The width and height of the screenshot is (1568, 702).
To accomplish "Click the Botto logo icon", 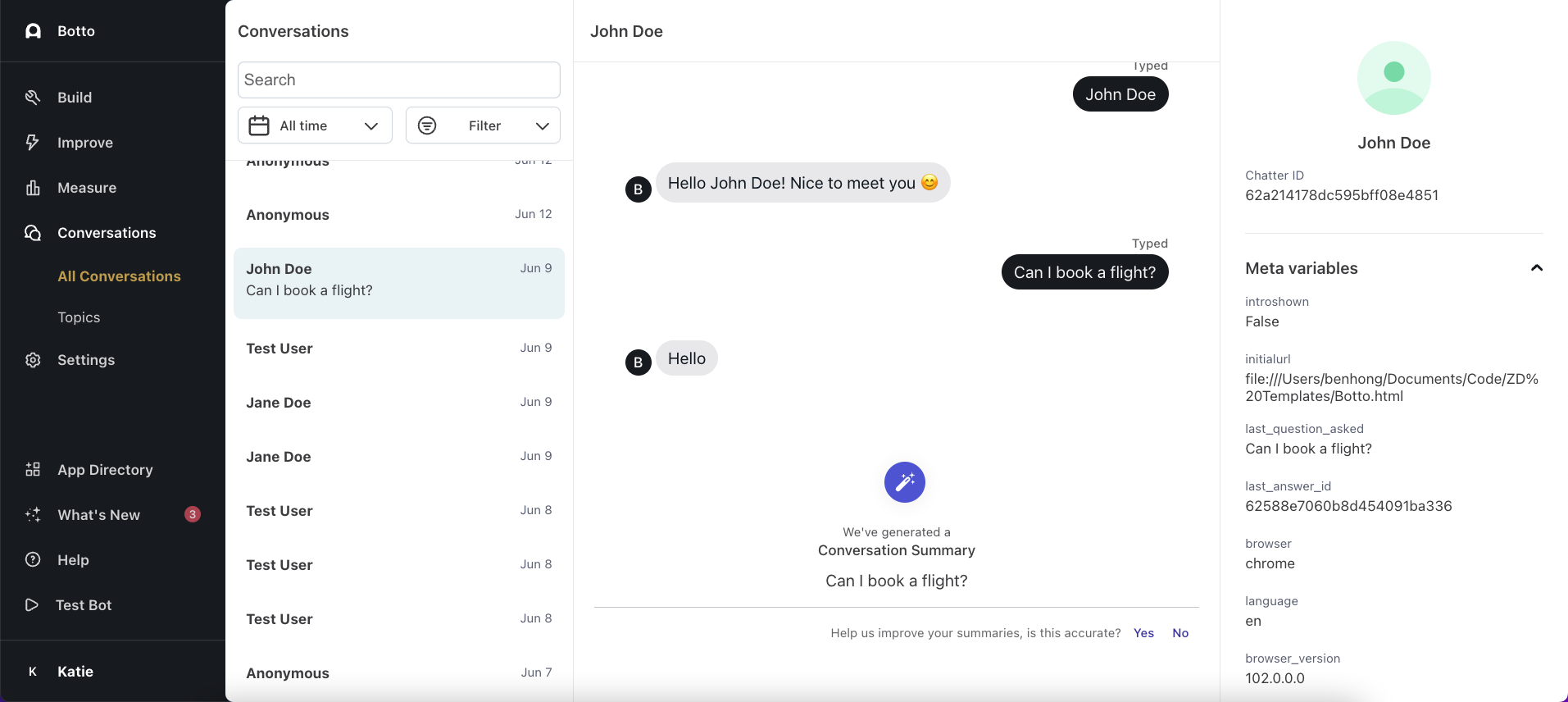I will (x=33, y=31).
